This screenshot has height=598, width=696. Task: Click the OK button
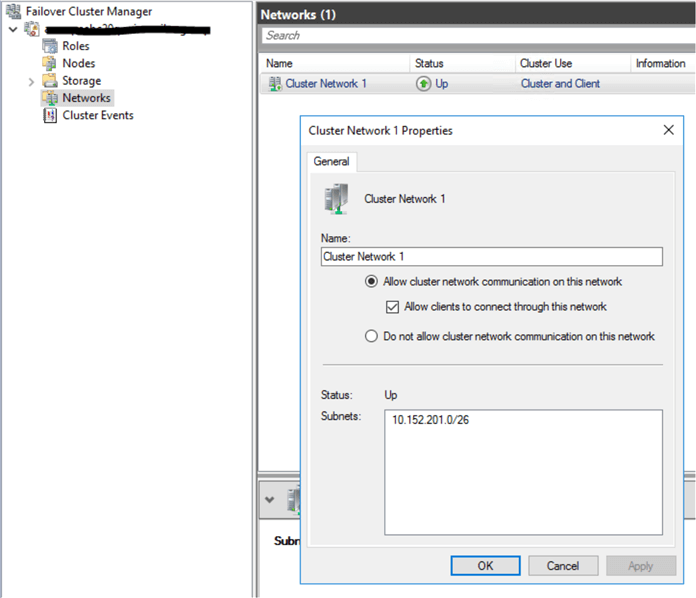pyautogui.click(x=485, y=566)
